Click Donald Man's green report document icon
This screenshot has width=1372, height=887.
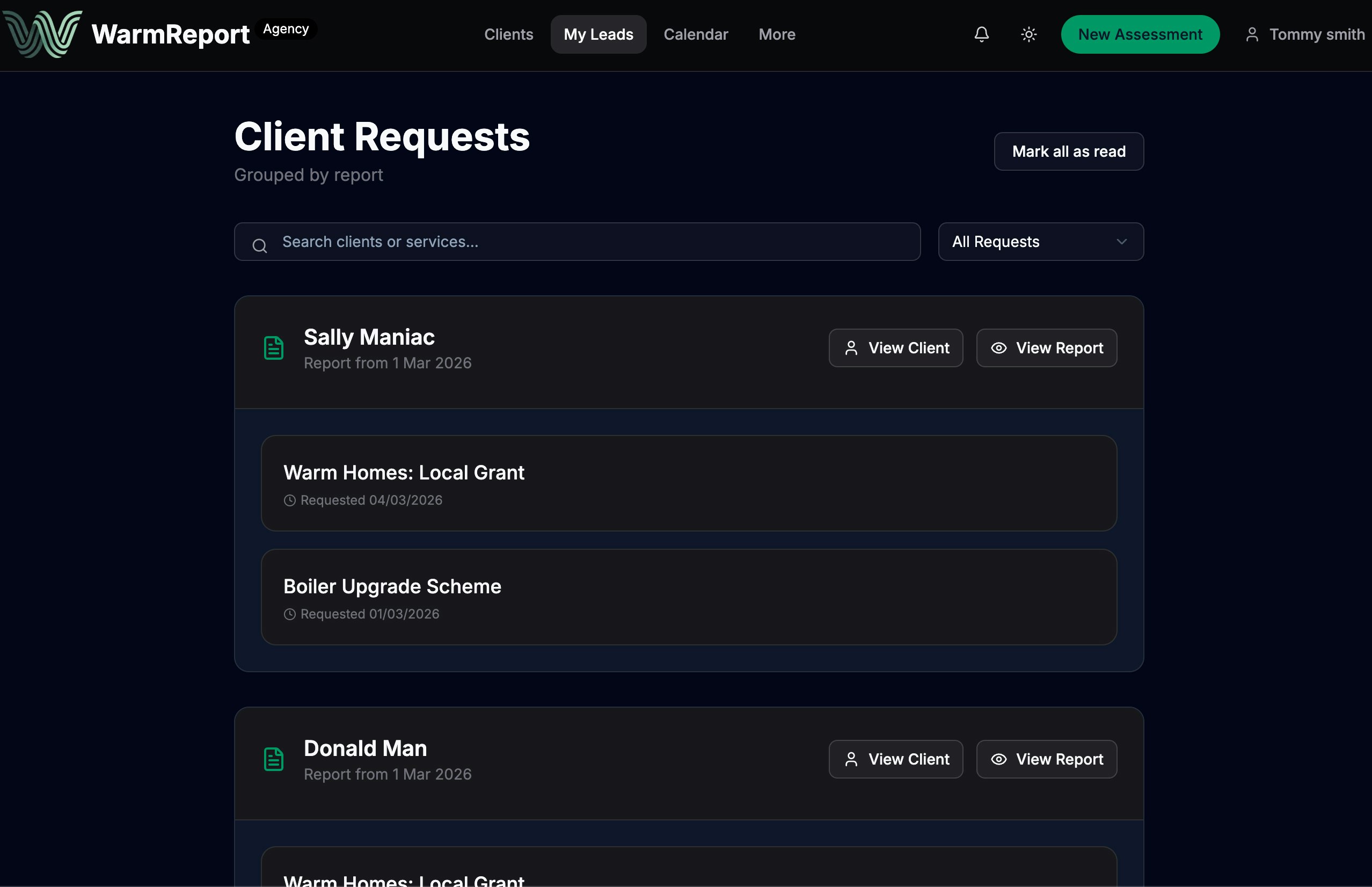pos(273,759)
